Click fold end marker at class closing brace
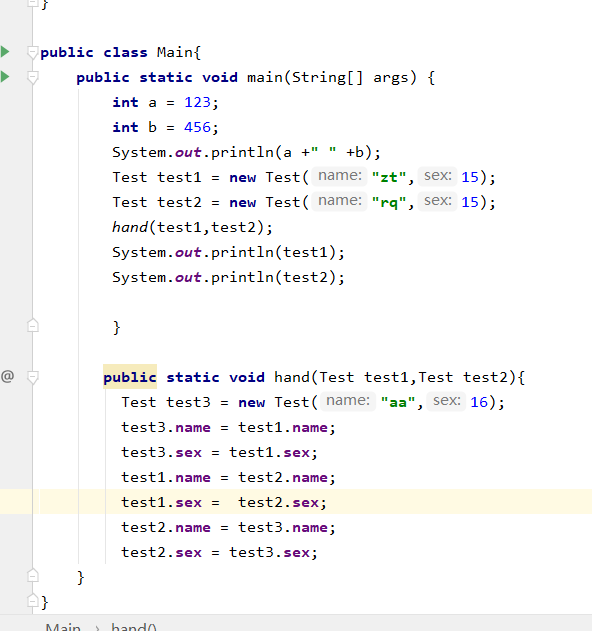This screenshot has height=631, width=592. click(x=33, y=601)
